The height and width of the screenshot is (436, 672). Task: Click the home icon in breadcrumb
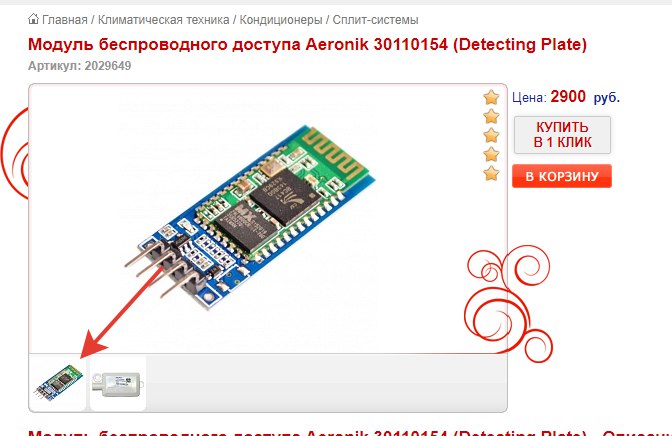pyautogui.click(x=33, y=19)
